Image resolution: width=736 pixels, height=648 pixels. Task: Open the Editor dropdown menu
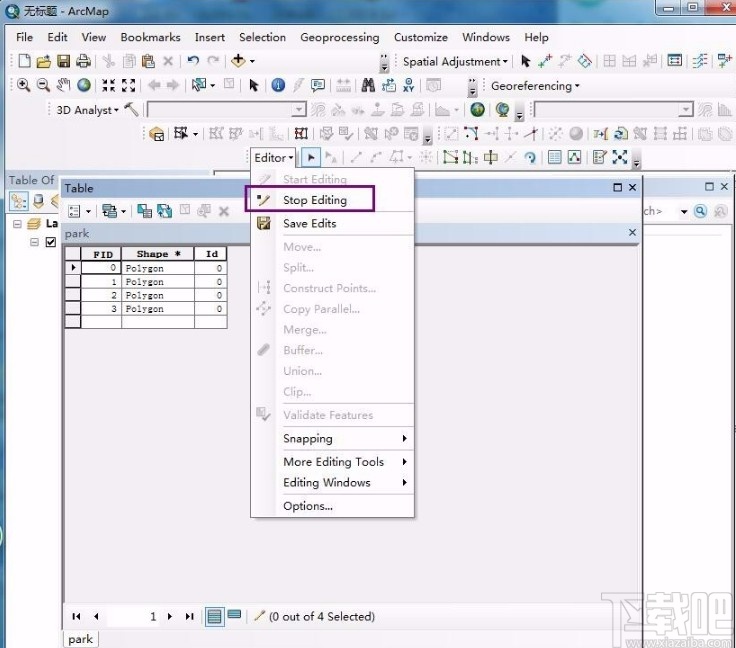click(x=274, y=158)
